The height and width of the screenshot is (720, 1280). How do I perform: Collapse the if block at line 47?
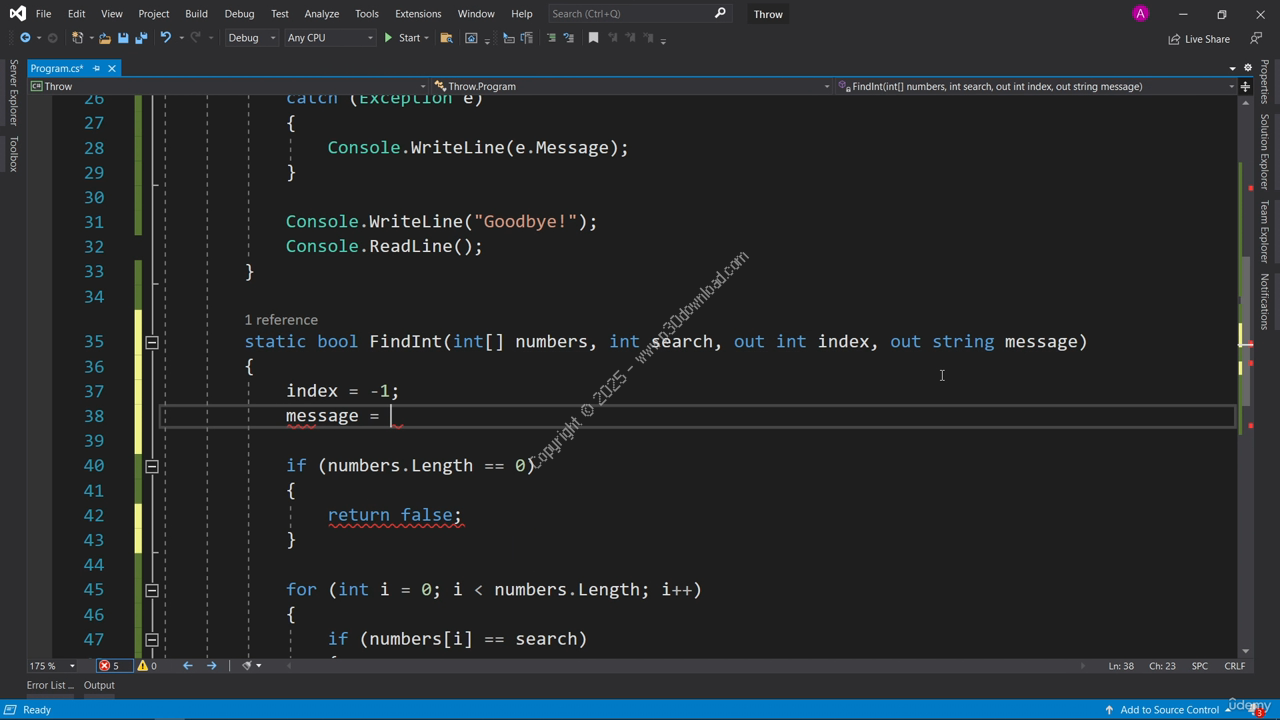(152, 639)
